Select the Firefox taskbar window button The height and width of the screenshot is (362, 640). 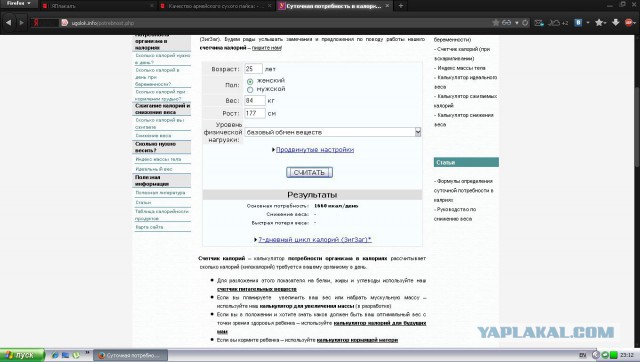tap(131, 355)
